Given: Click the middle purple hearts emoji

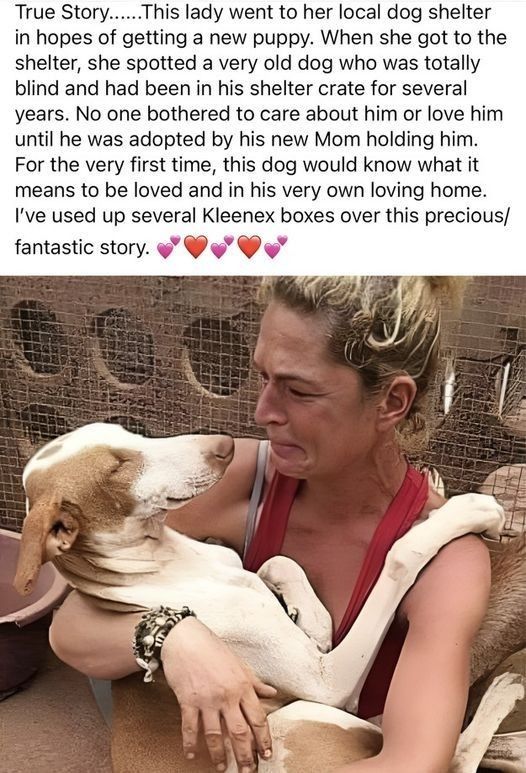Looking at the screenshot, I should (222, 247).
